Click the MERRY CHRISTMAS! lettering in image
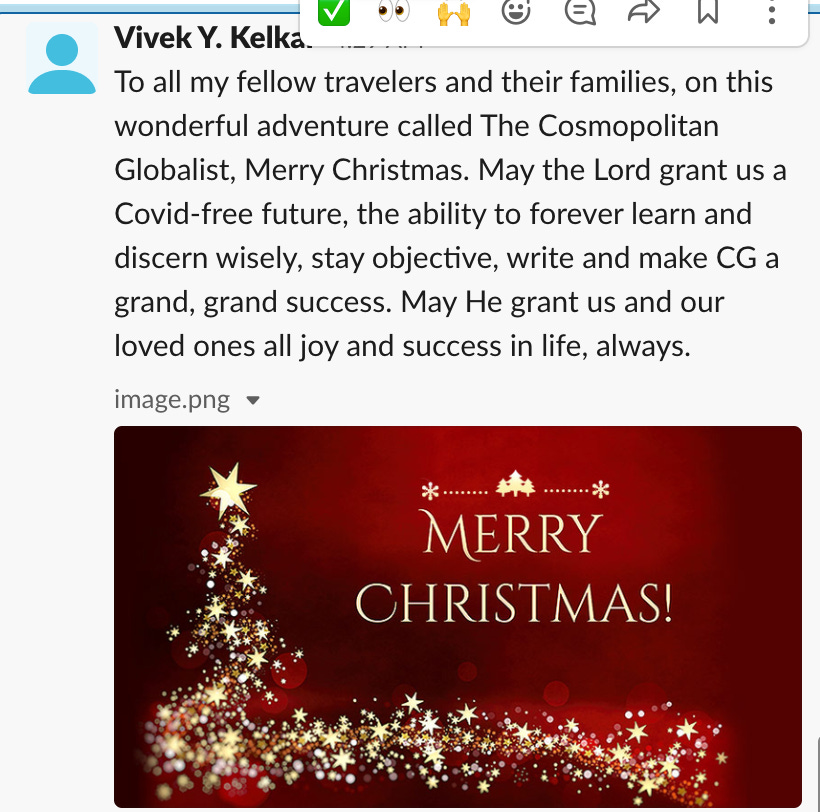Screen dimensions: 820x812 (x=514, y=568)
